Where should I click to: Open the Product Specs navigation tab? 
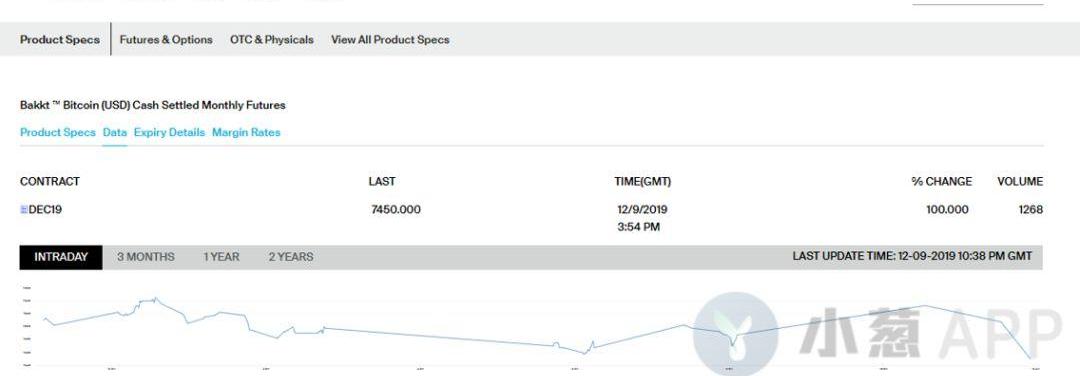click(60, 40)
